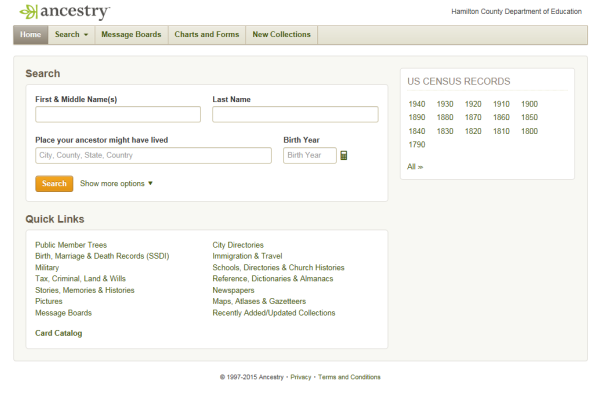Click Hamilton County Department of Education text
The height and width of the screenshot is (400, 600).
tap(517, 11)
